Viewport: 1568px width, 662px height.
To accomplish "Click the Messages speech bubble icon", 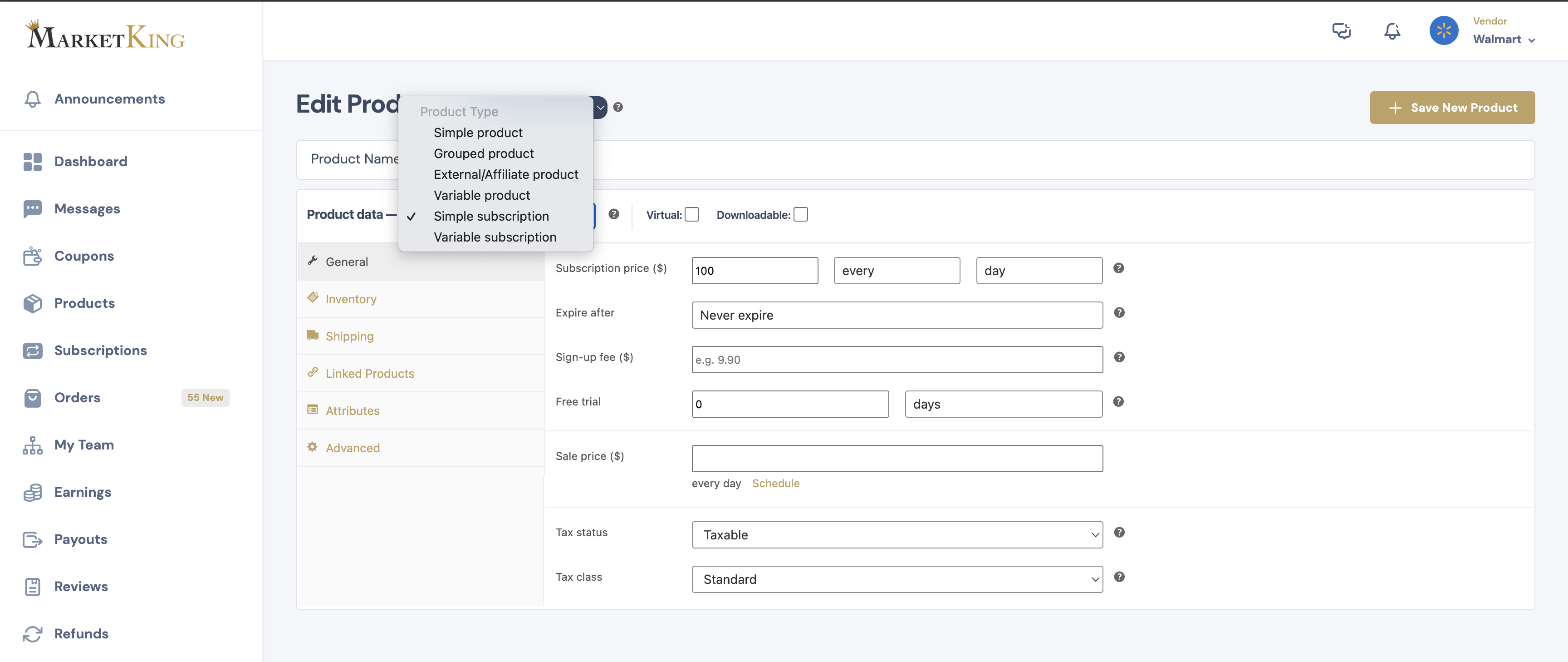I will coord(32,209).
